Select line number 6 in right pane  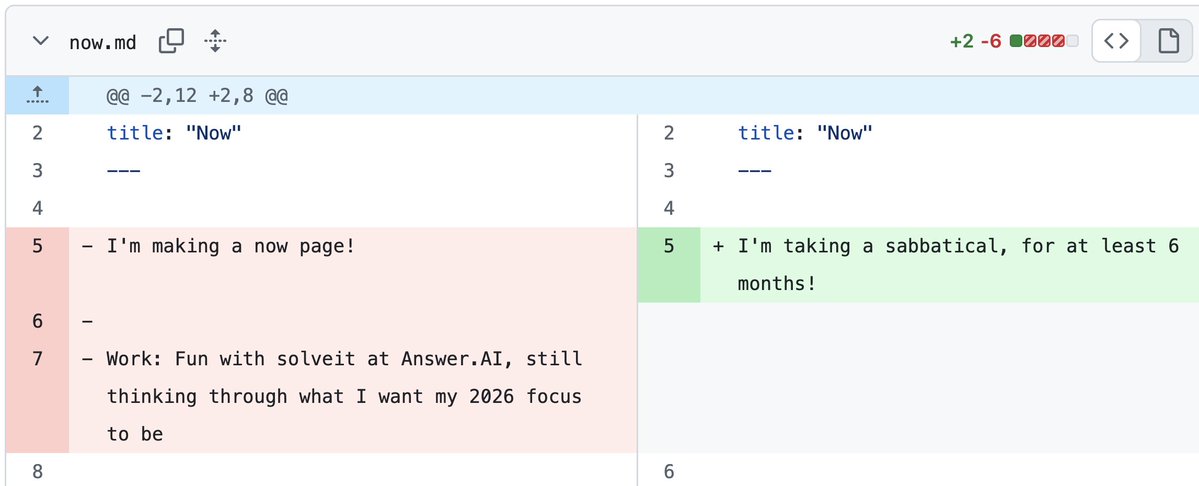[x=669, y=471]
